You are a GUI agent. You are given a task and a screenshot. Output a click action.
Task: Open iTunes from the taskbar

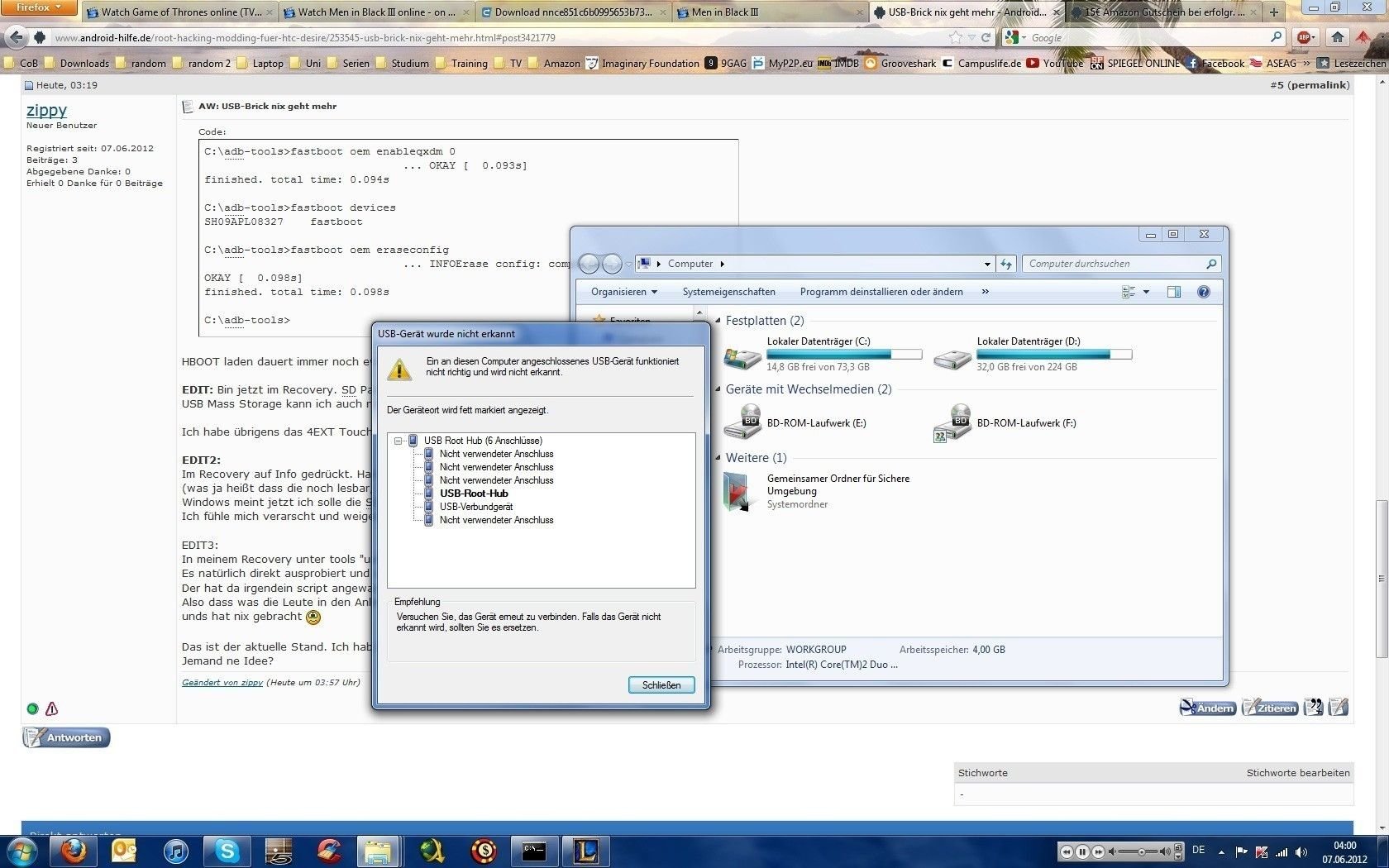pyautogui.click(x=175, y=851)
